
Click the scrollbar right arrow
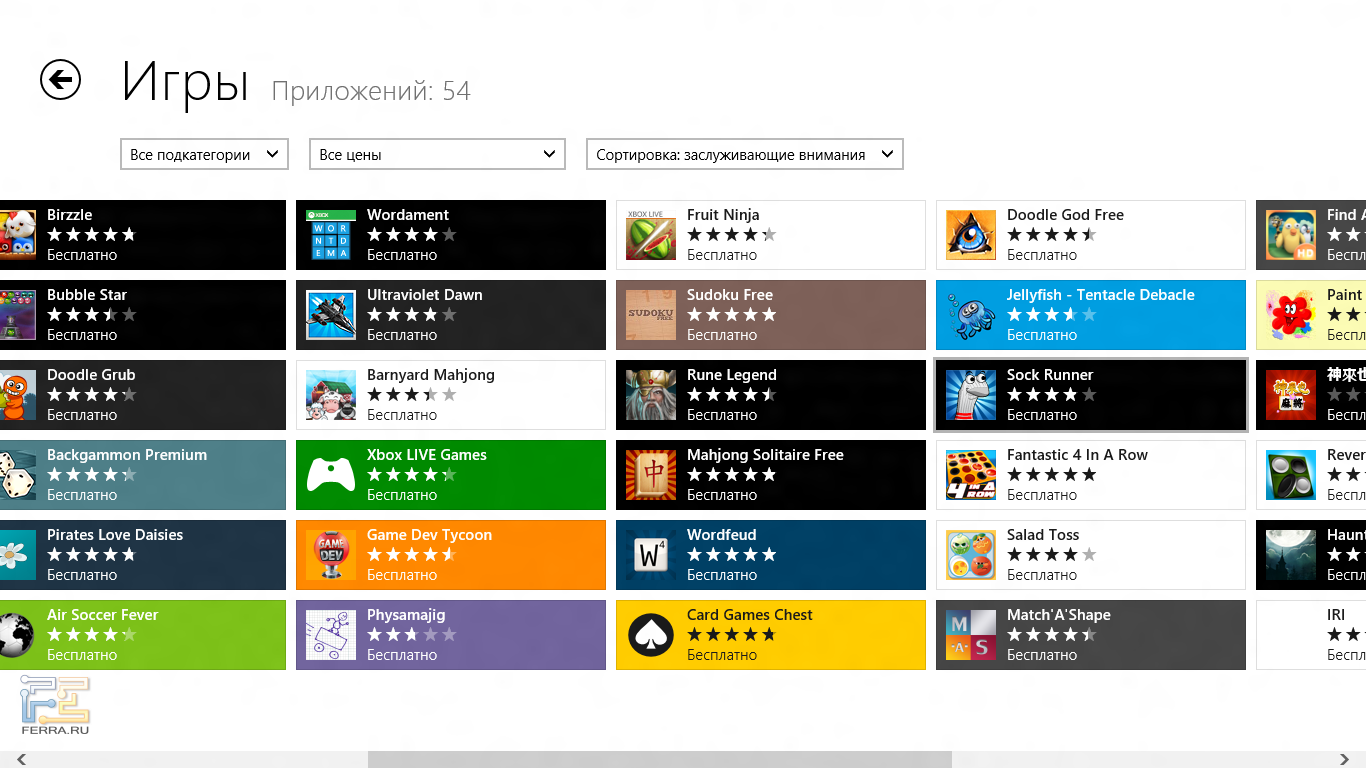click(x=1345, y=759)
